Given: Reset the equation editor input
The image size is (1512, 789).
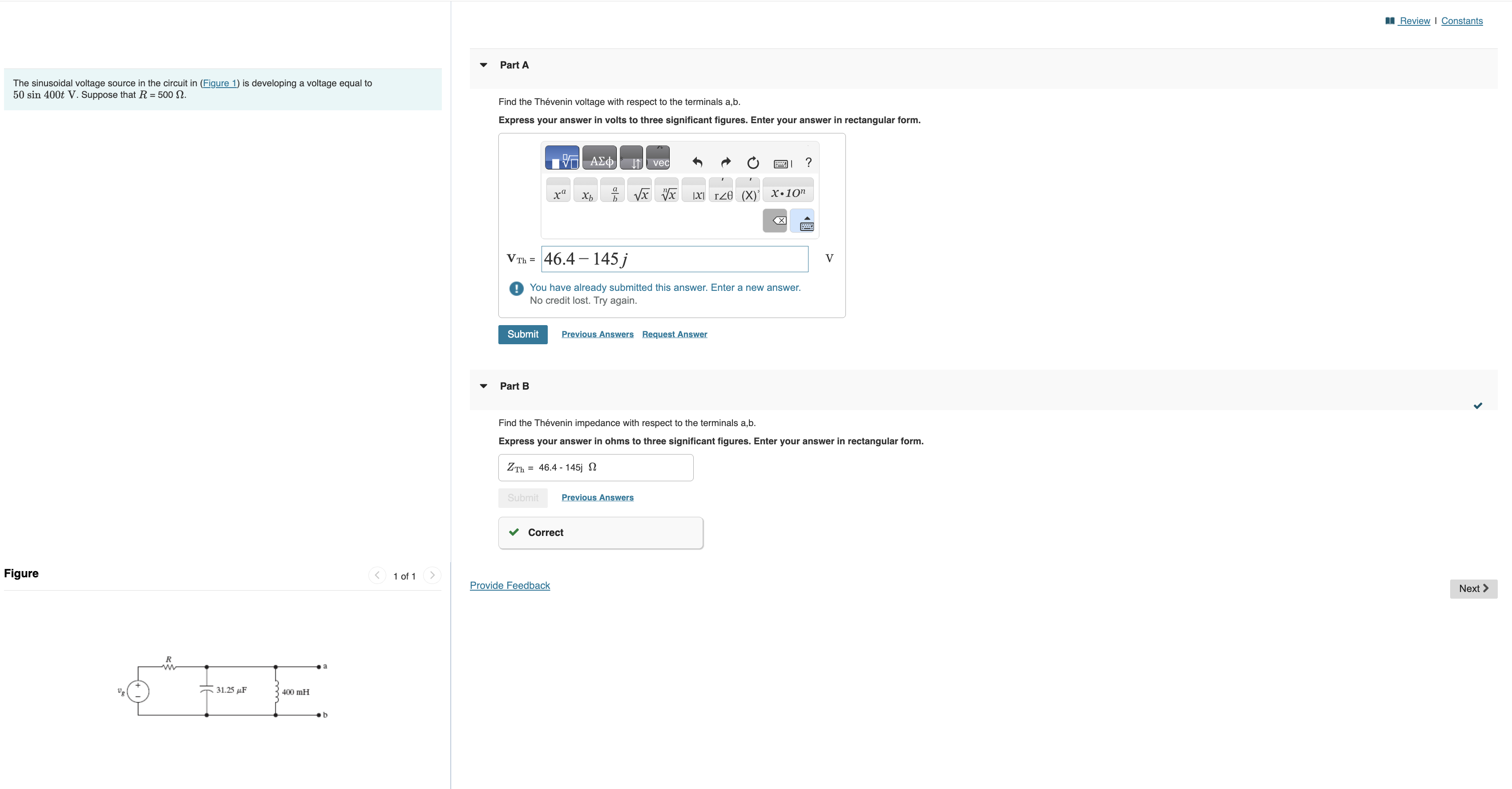Looking at the screenshot, I should tap(753, 162).
